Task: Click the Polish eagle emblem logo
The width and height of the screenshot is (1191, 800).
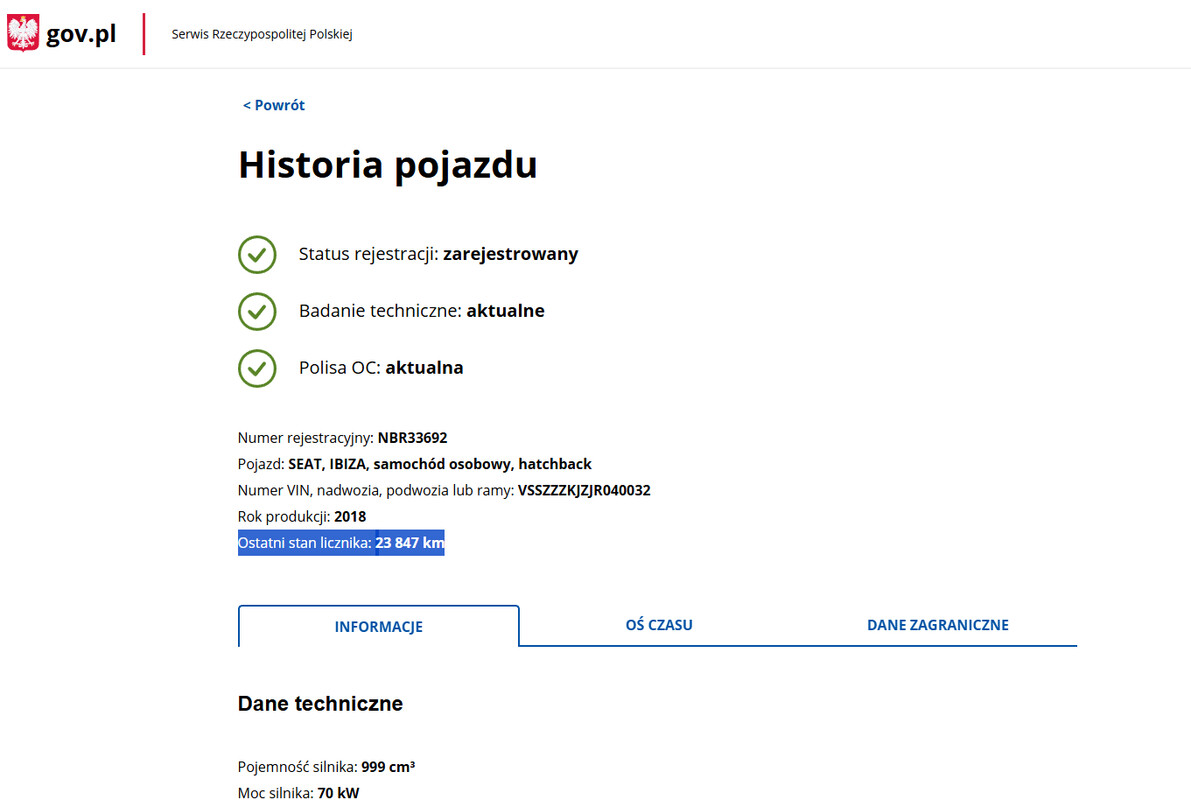Action: click(x=23, y=34)
